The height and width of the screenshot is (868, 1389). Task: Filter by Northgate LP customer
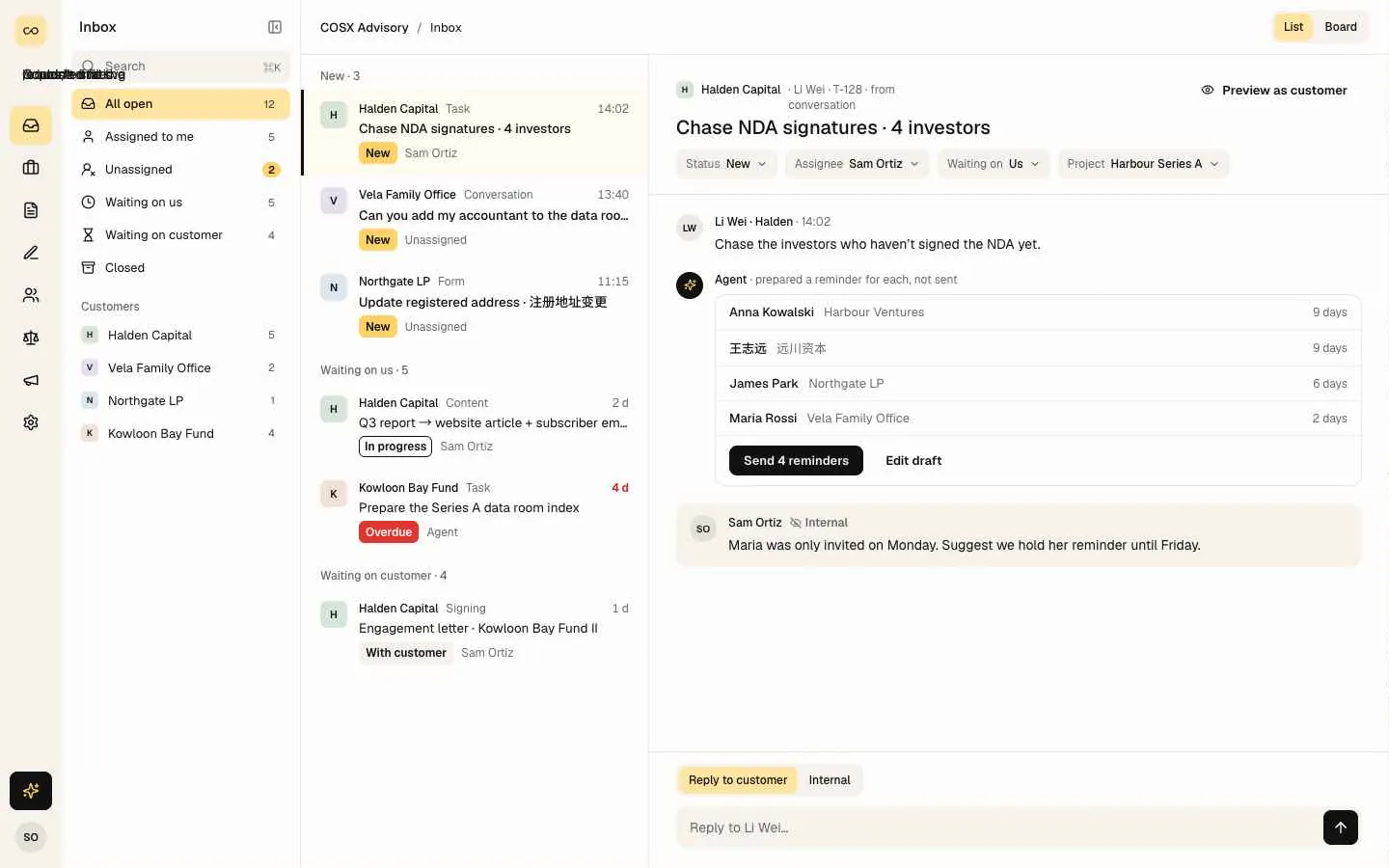click(180, 401)
